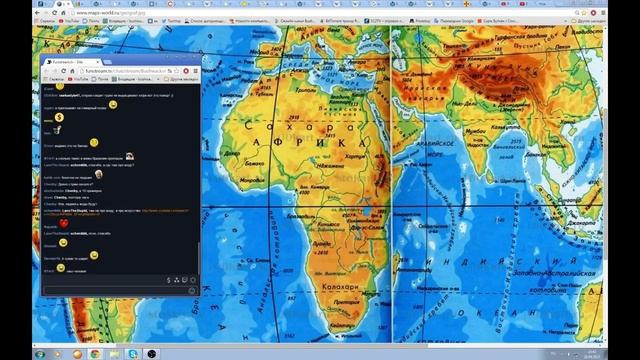Go back in the Funstream chat window
The width and height of the screenshot is (640, 360).
click(x=46, y=71)
